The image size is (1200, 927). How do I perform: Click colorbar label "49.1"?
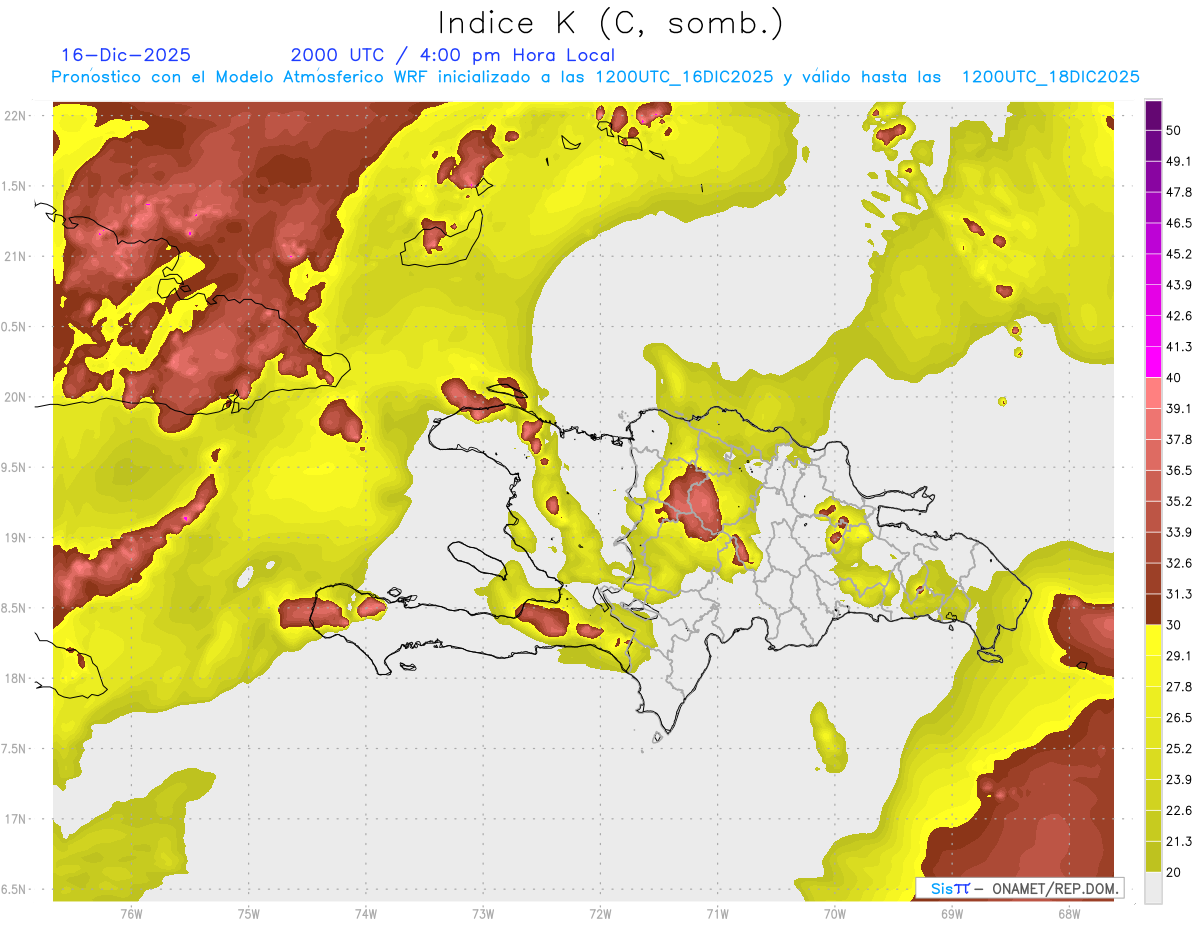pyautogui.click(x=1179, y=161)
